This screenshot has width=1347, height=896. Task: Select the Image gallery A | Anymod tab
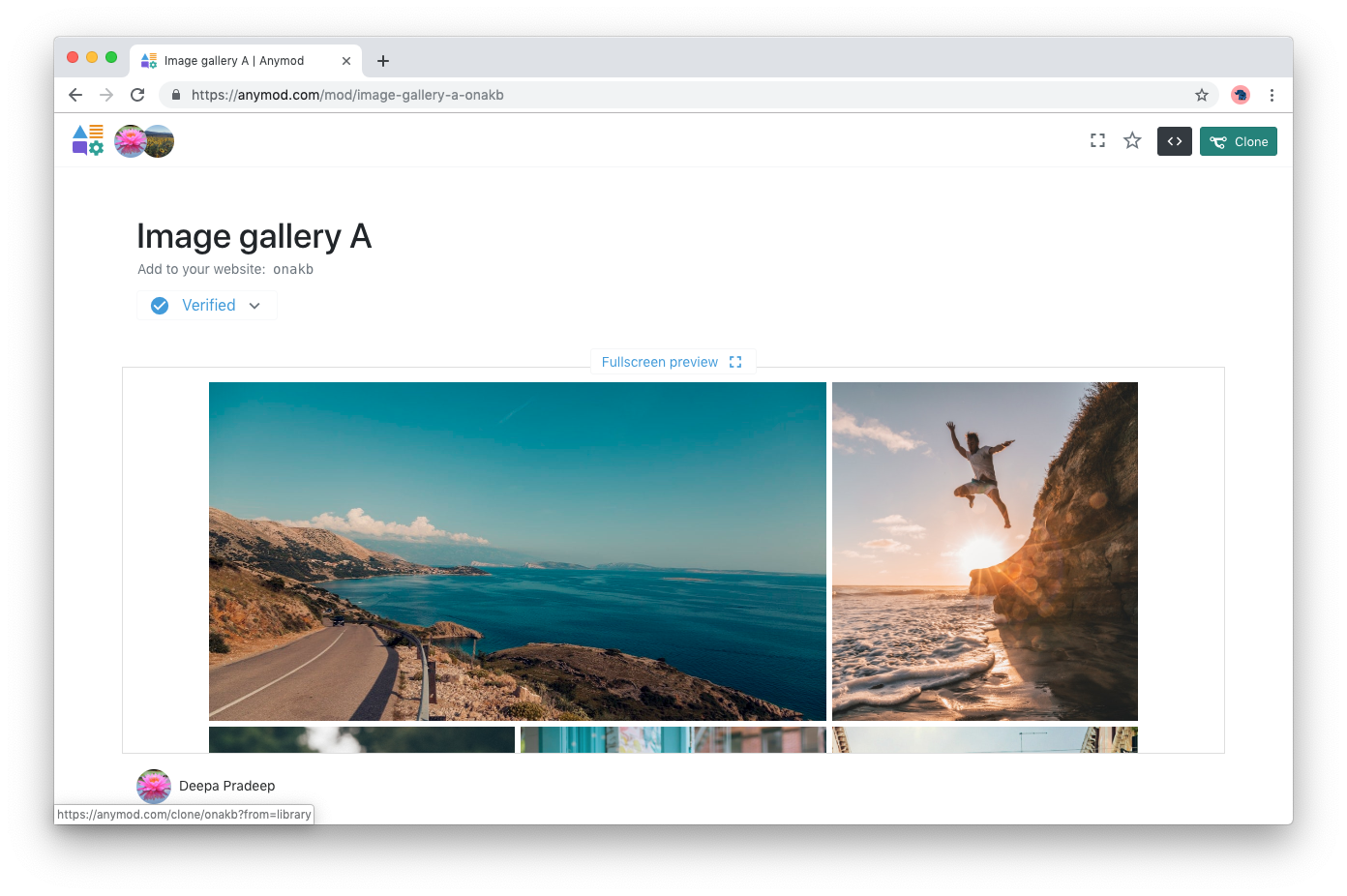click(x=246, y=61)
